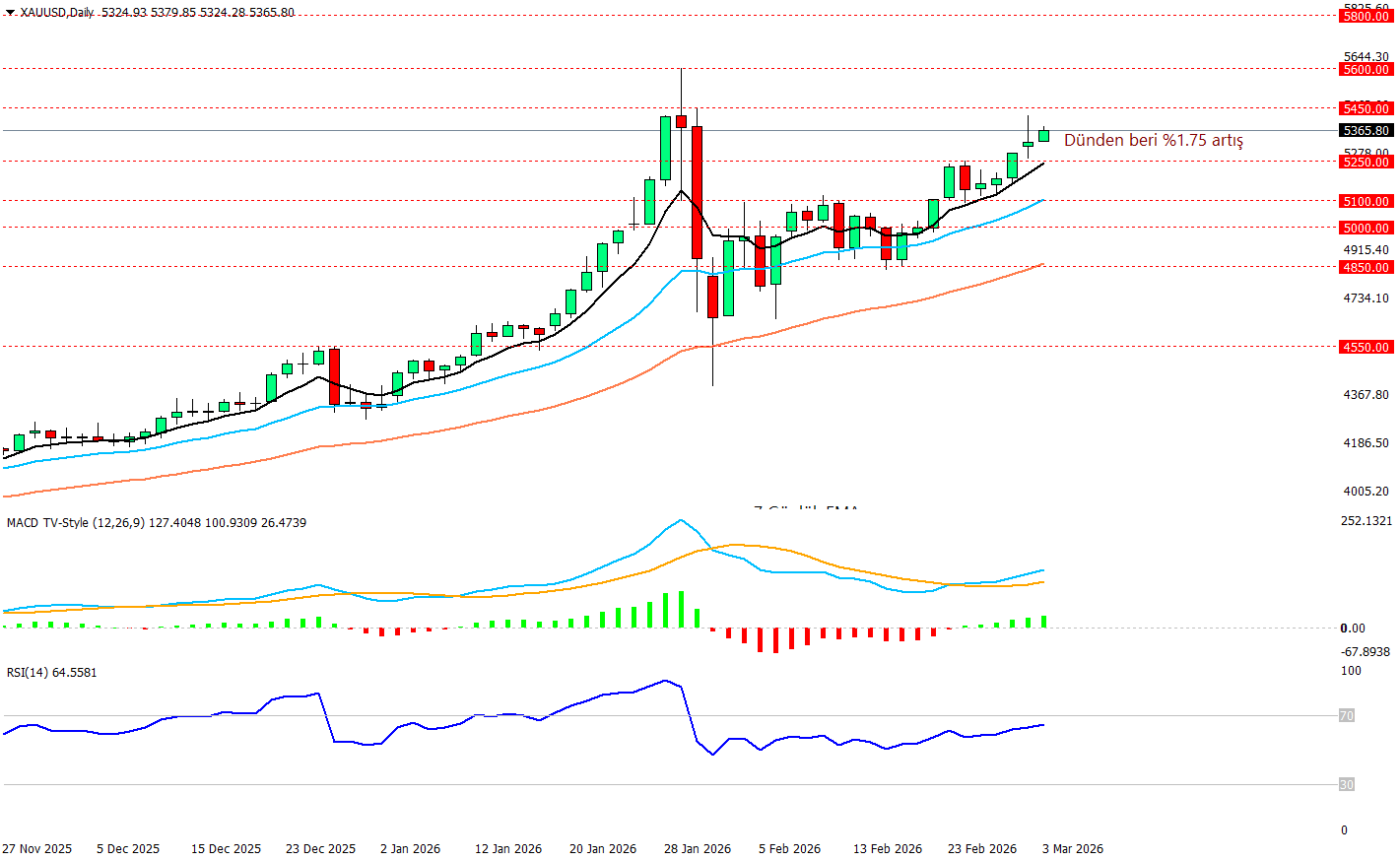Select the 27 Nov 2025 date marker
Viewport: 1400px width, 861px height.
pyautogui.click(x=37, y=849)
